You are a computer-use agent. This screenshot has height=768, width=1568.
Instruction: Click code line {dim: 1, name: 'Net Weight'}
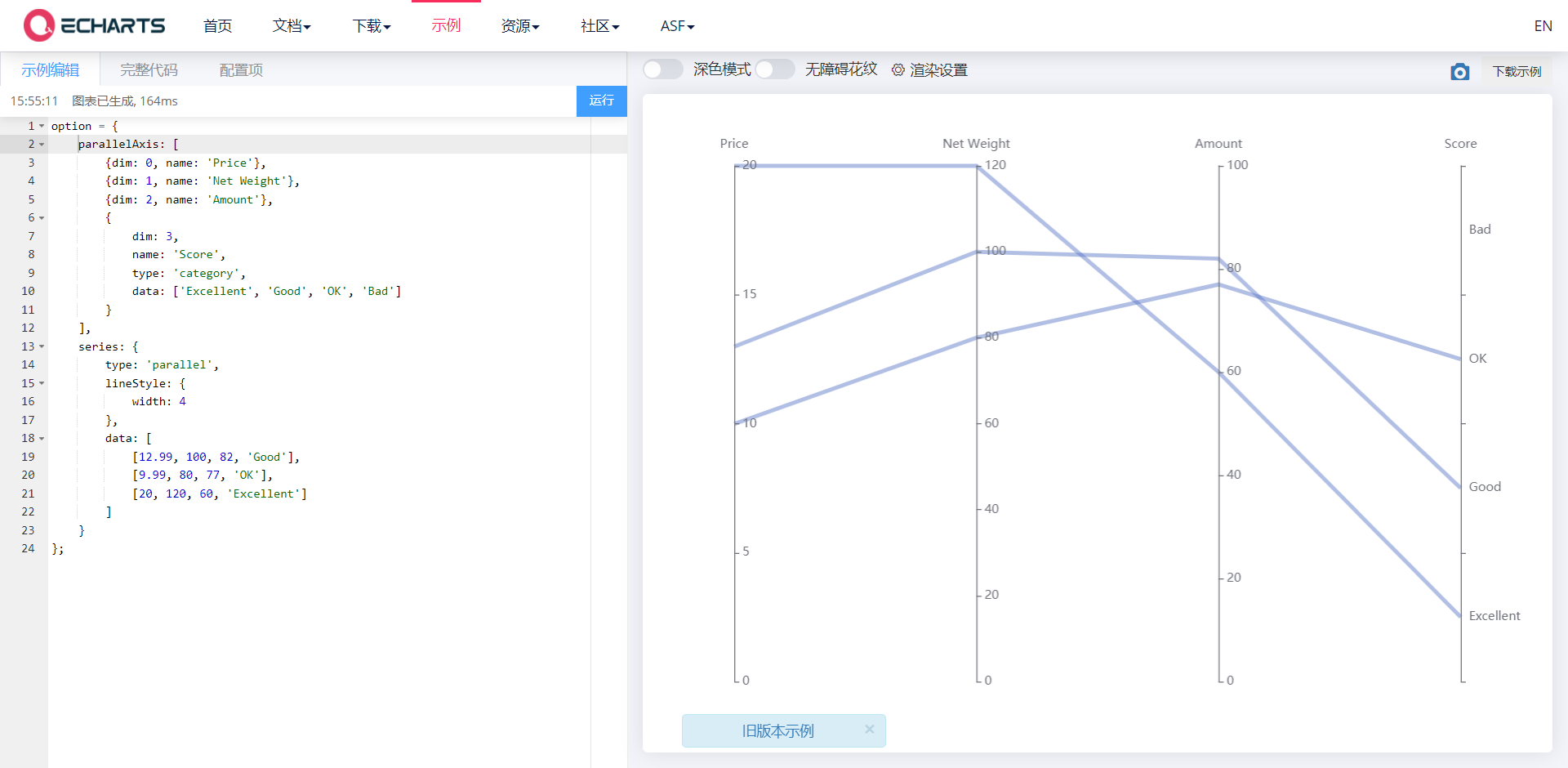point(202,181)
